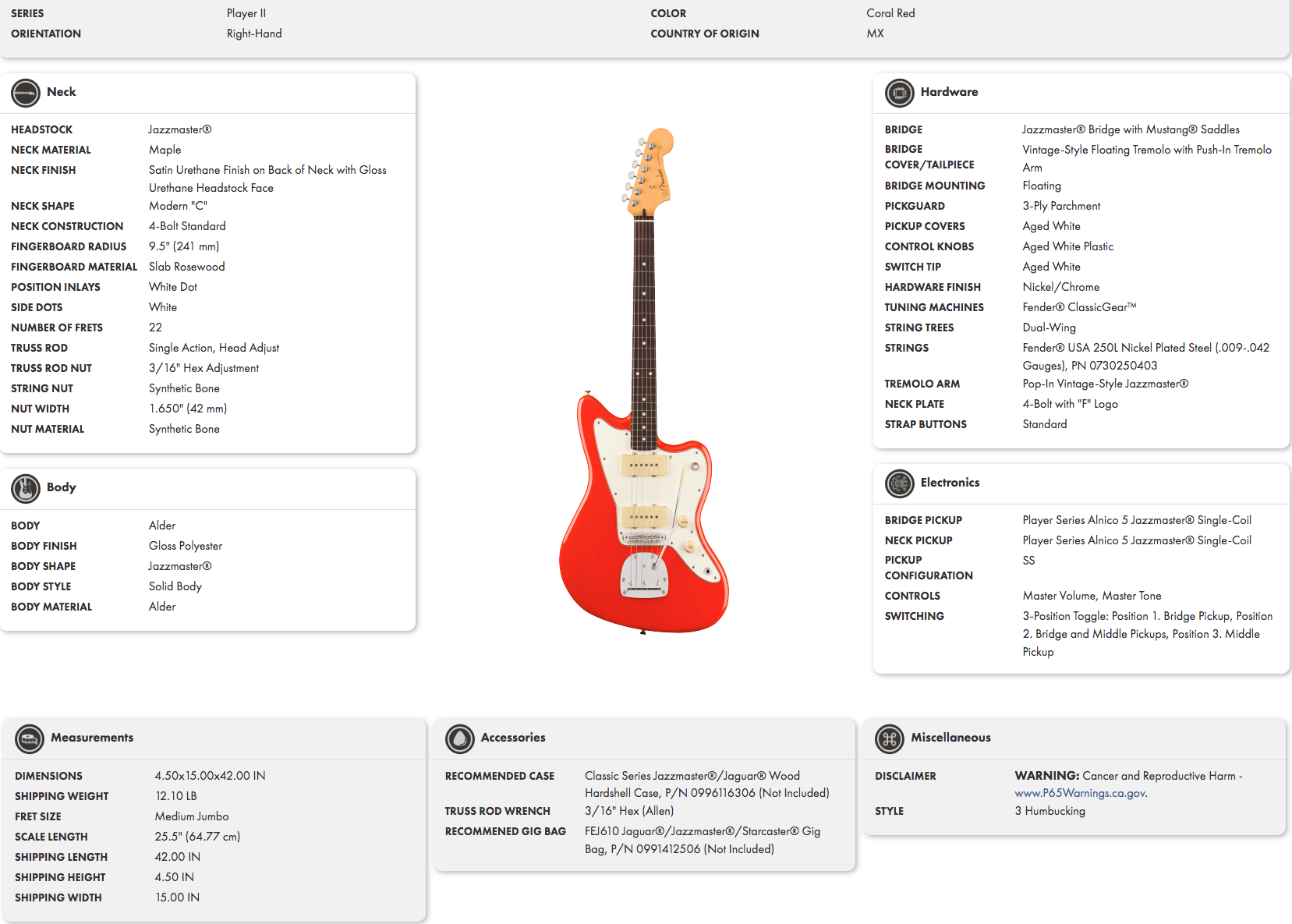
Task: Click 'Single Action, Head Adjust' truss rod value
Action: tap(214, 348)
